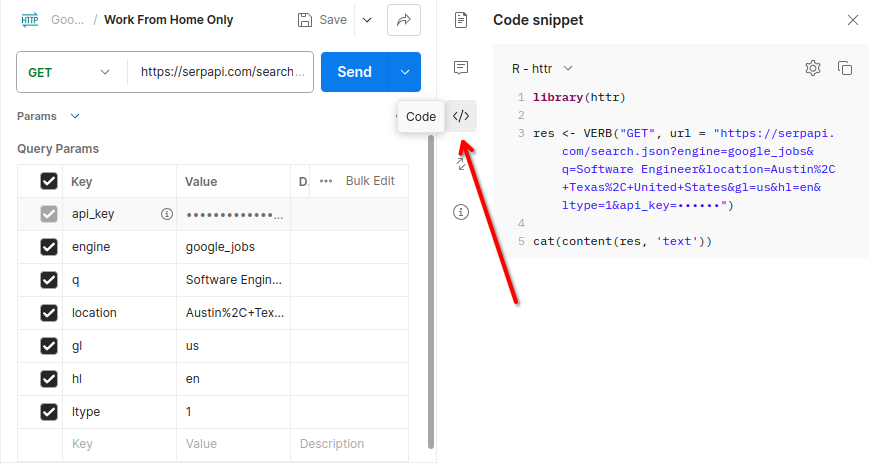Click the info icon beside api_key
Screen dimensions: 871x464
[167, 214]
